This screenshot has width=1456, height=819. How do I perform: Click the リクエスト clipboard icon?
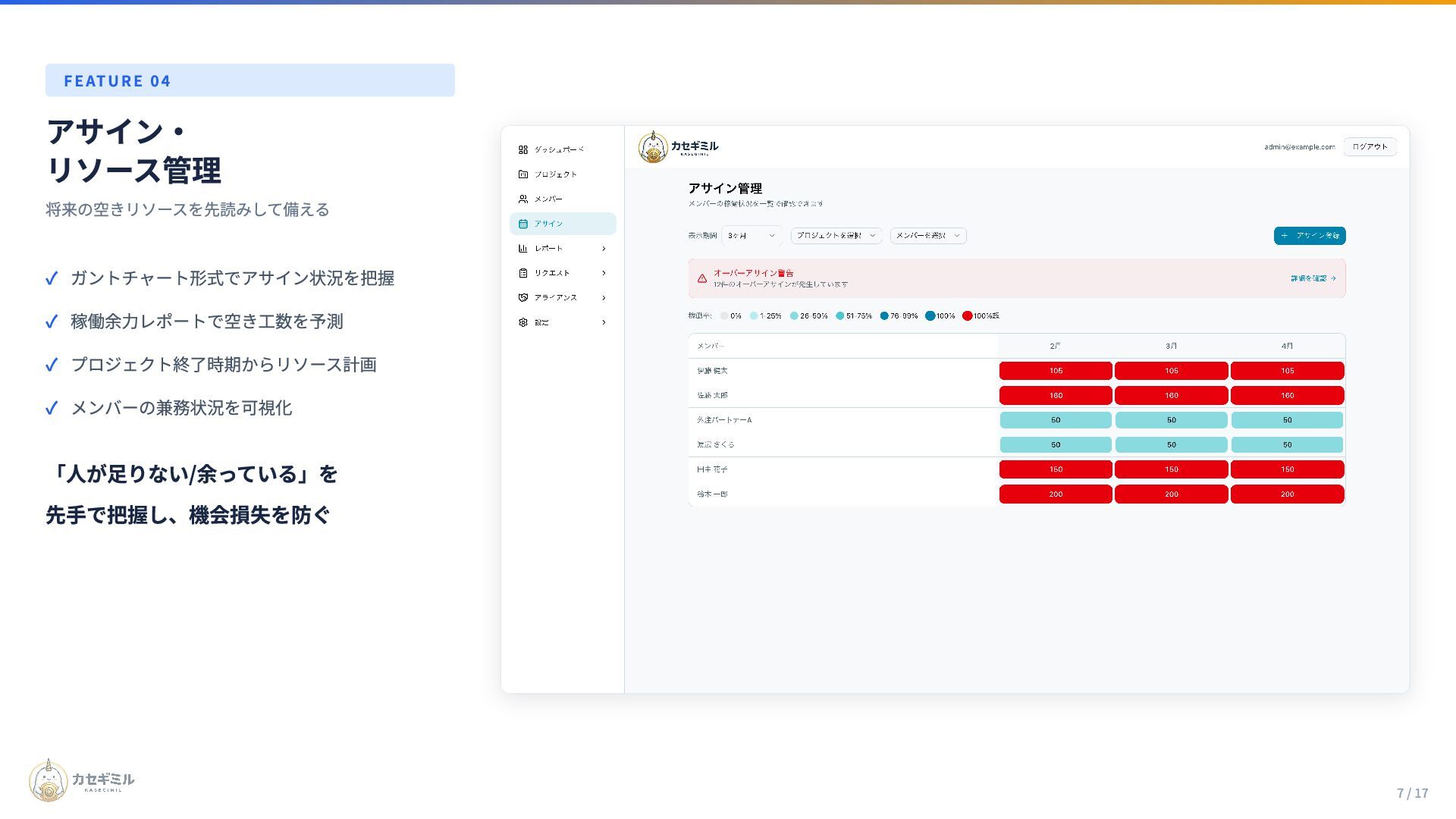pyautogui.click(x=522, y=273)
